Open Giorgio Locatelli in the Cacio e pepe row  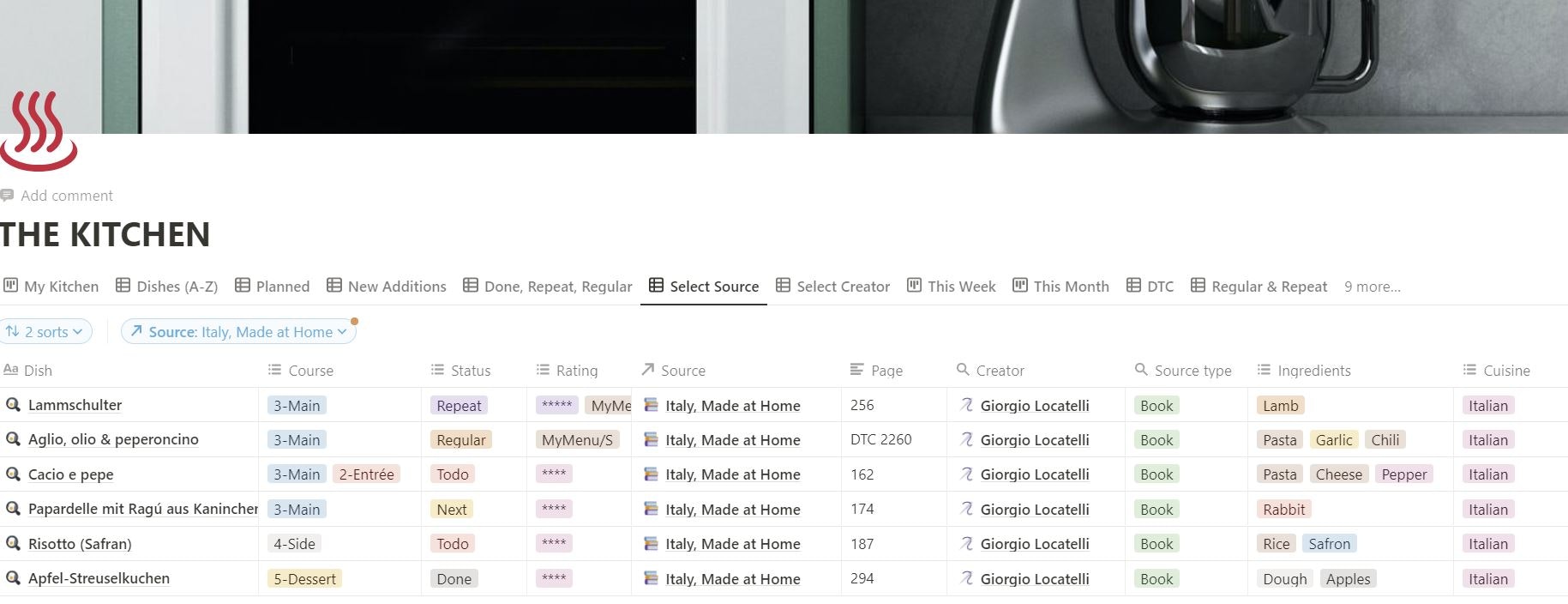pos(1035,474)
